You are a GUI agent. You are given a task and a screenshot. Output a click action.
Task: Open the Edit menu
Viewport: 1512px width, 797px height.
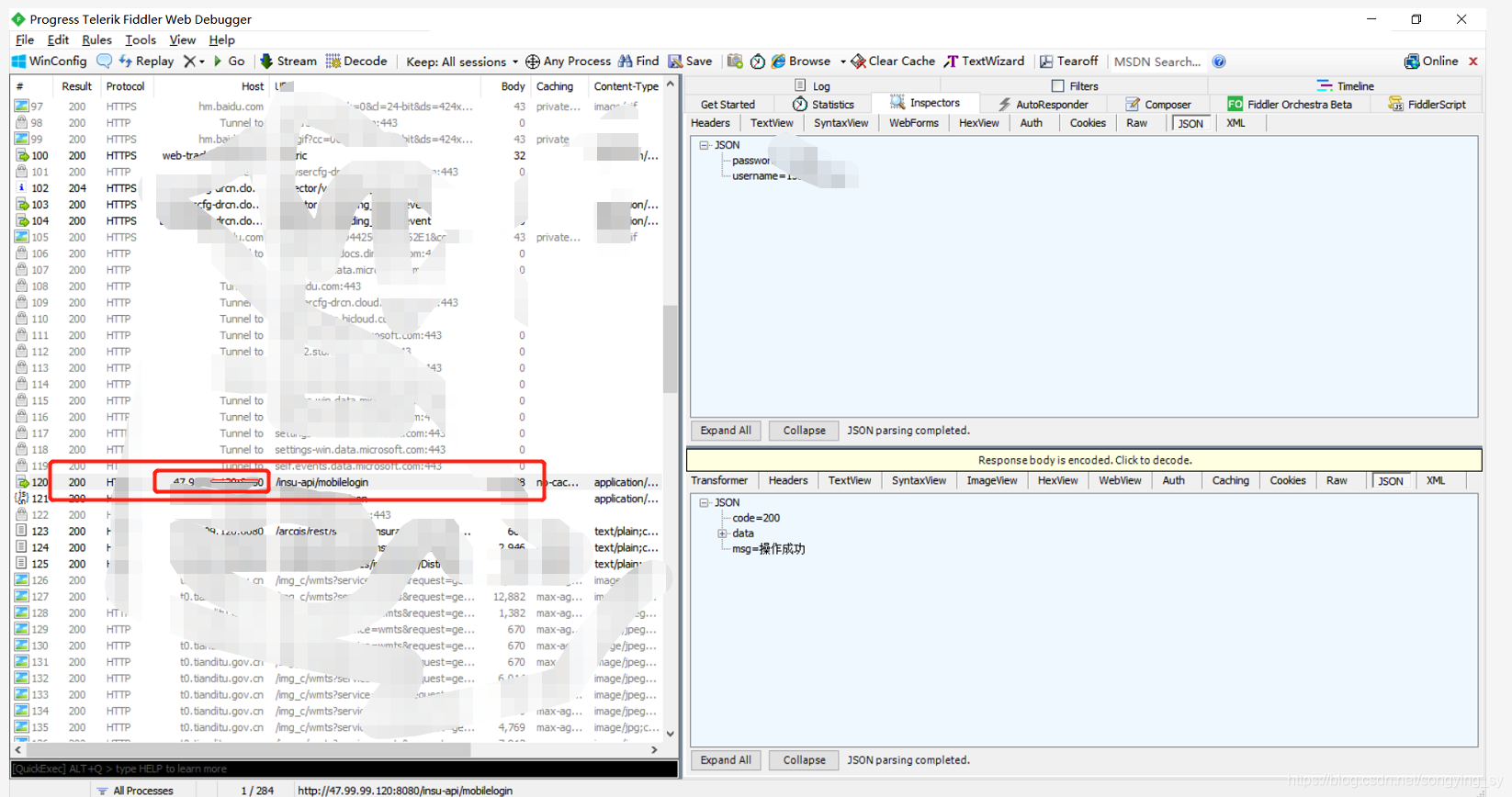point(58,39)
